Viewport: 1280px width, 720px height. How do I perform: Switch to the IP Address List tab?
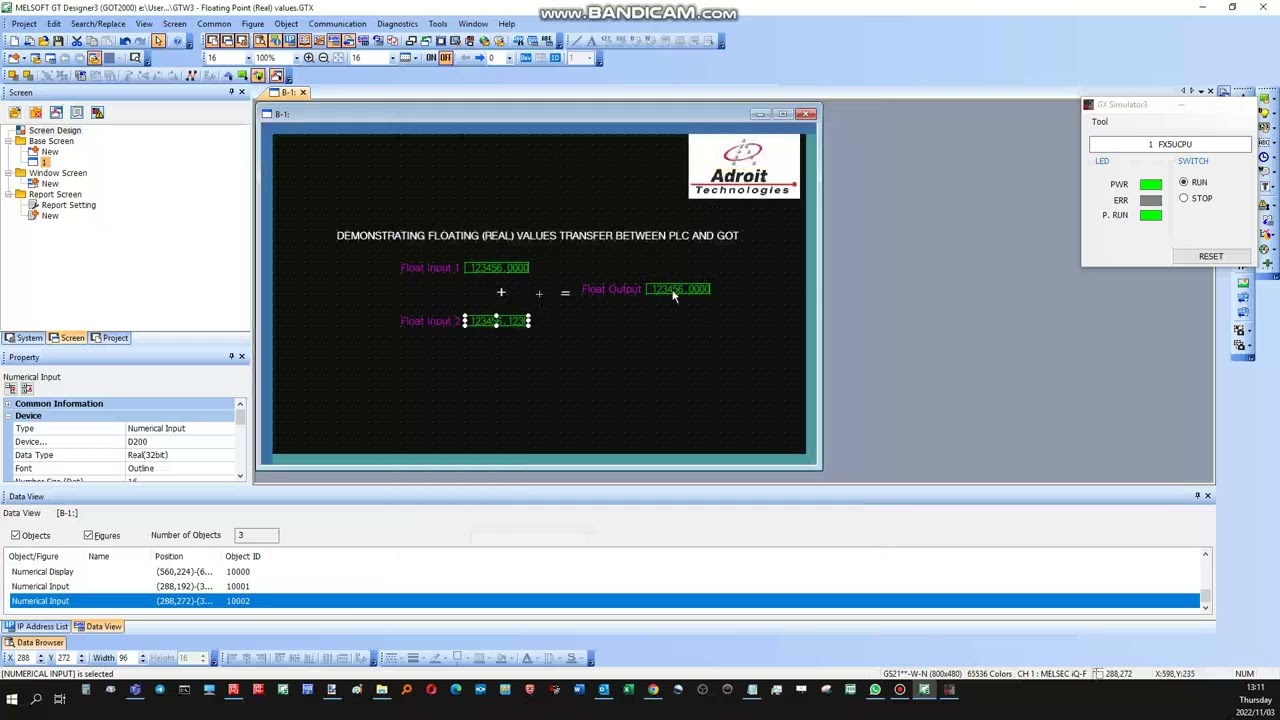point(36,627)
